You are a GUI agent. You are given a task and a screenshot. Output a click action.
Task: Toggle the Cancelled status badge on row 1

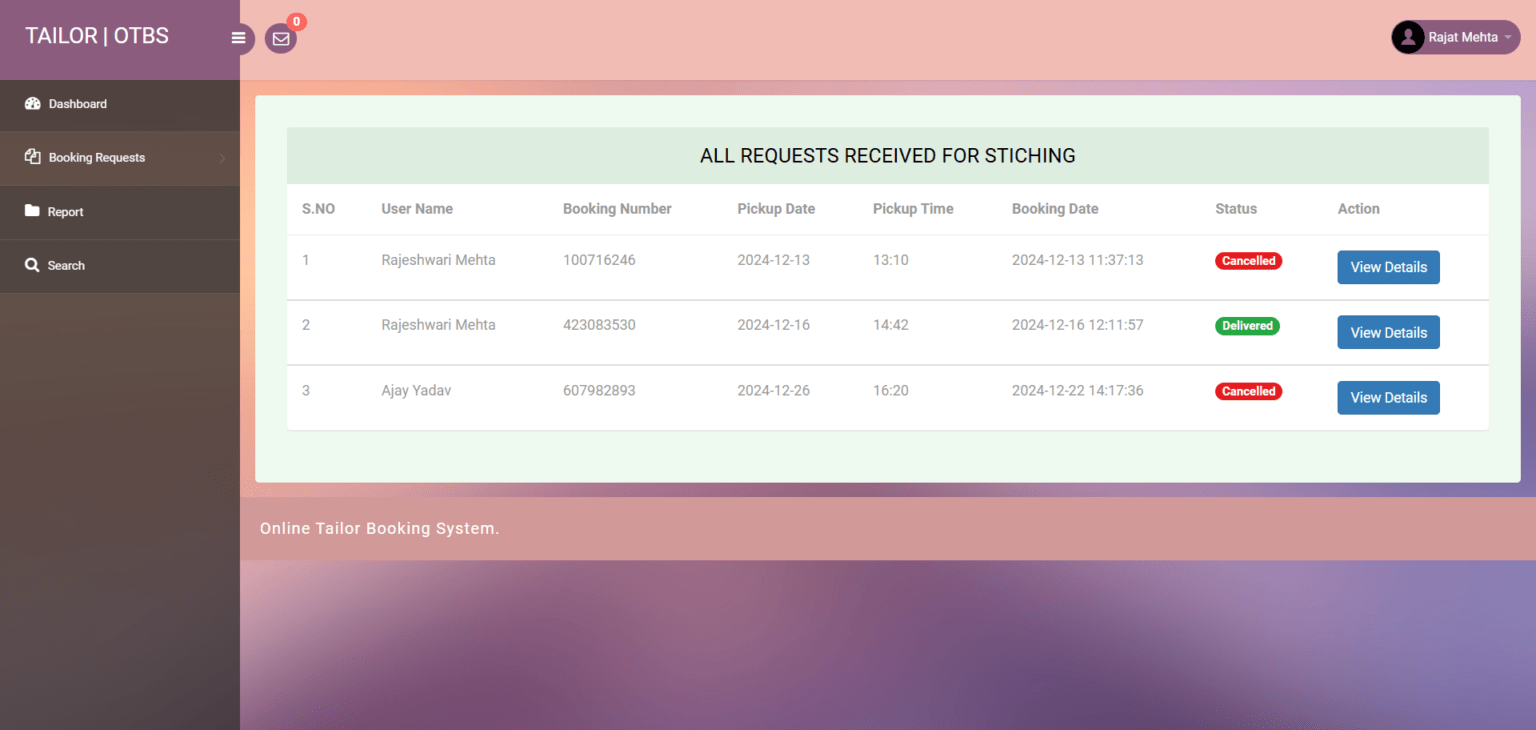pyautogui.click(x=1248, y=260)
